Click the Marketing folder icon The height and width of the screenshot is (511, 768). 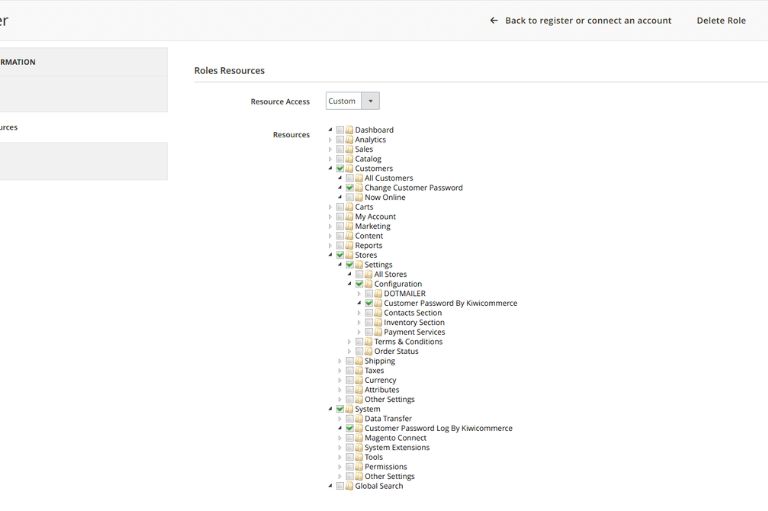349,226
